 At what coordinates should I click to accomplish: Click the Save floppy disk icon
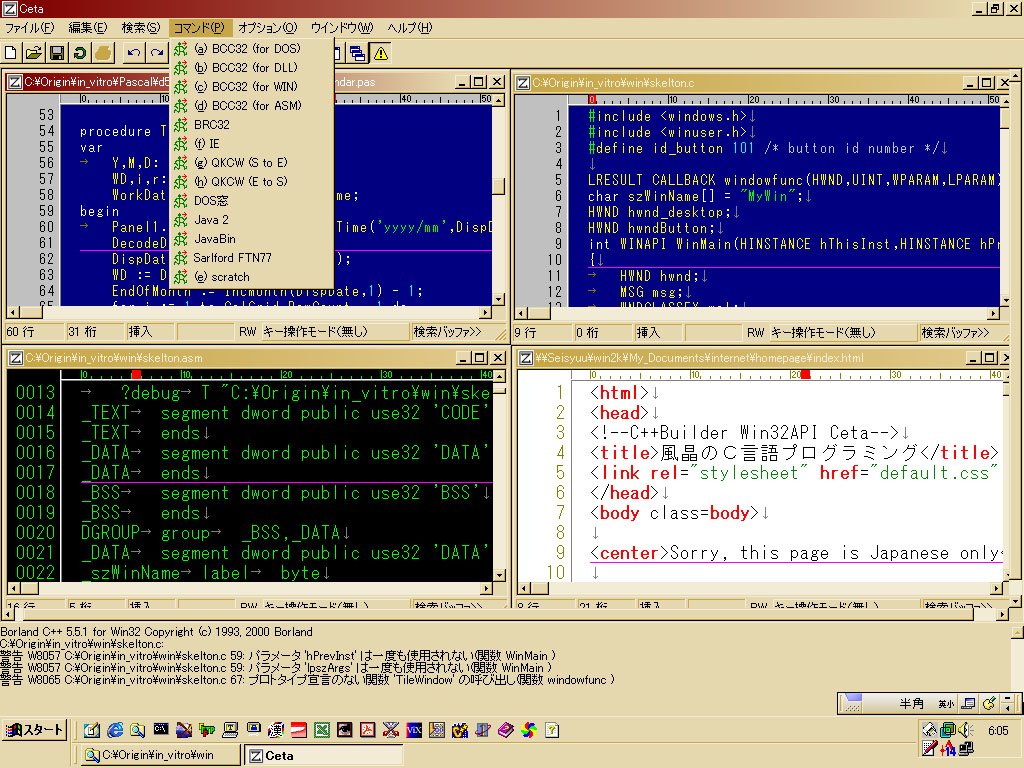pos(57,52)
